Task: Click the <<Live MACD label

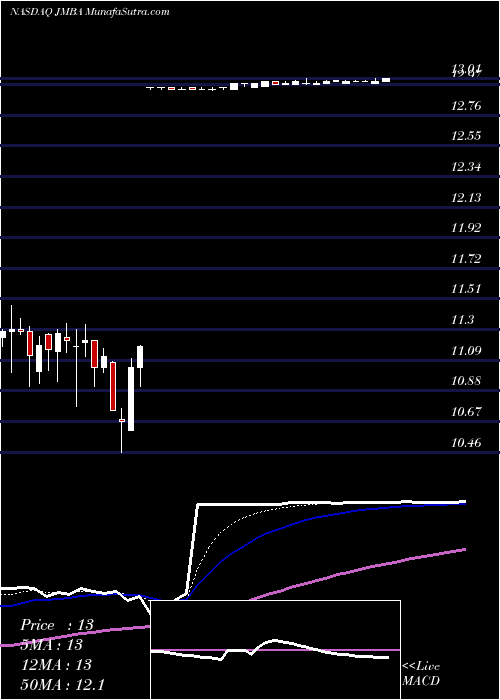Action: [421, 674]
